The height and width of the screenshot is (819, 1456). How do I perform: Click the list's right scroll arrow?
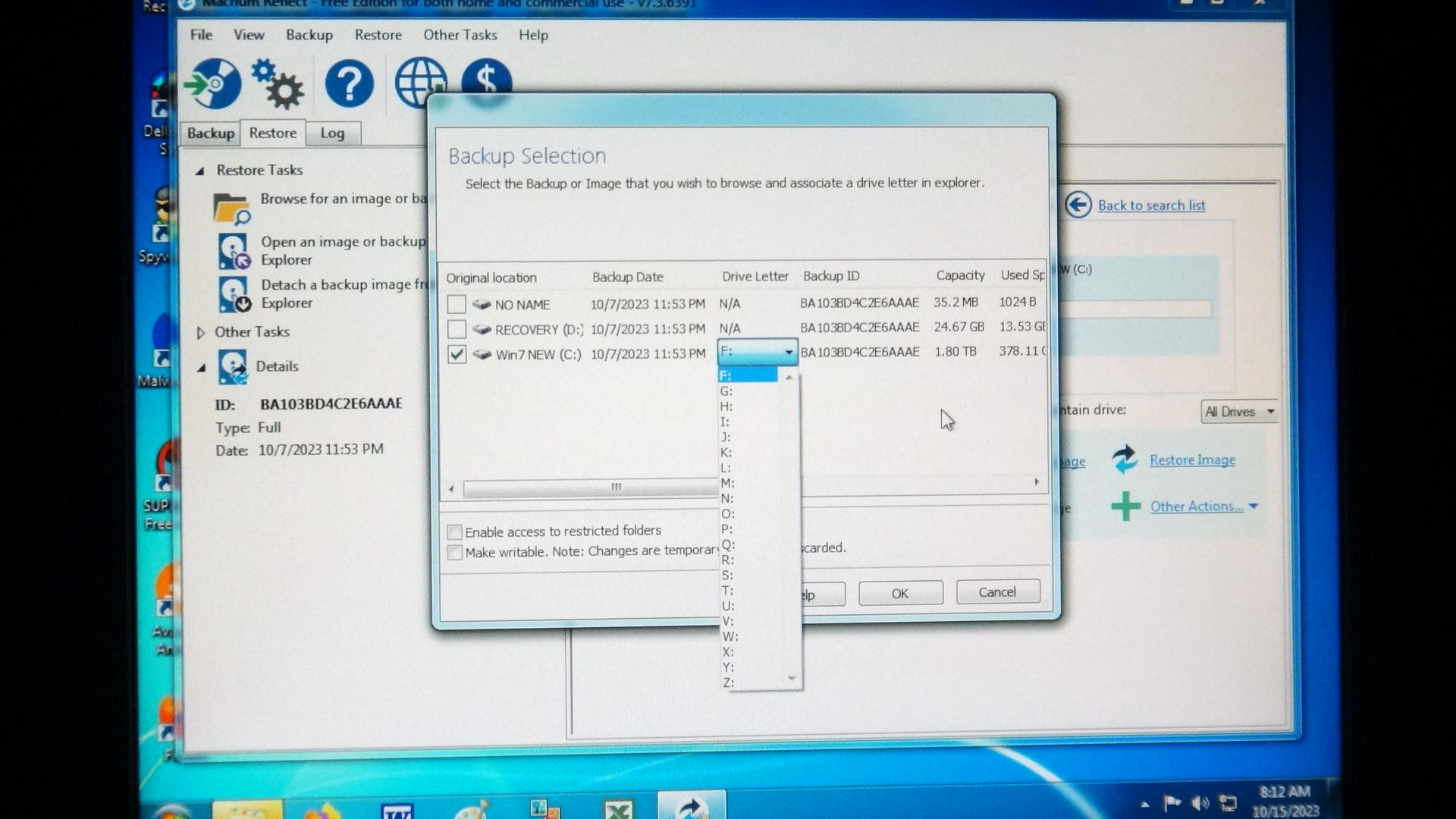coord(1037,482)
